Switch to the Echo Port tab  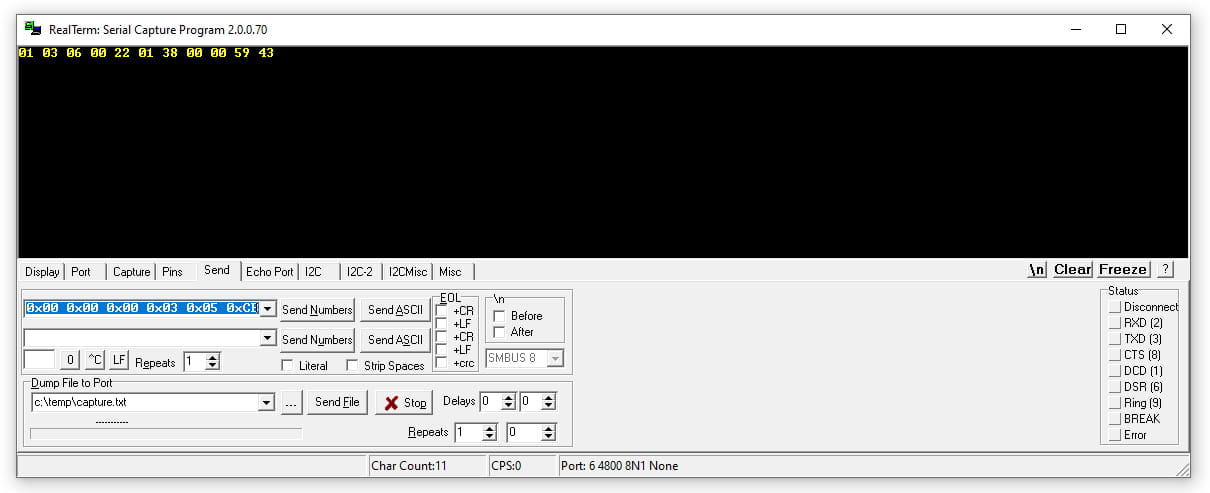[269, 271]
